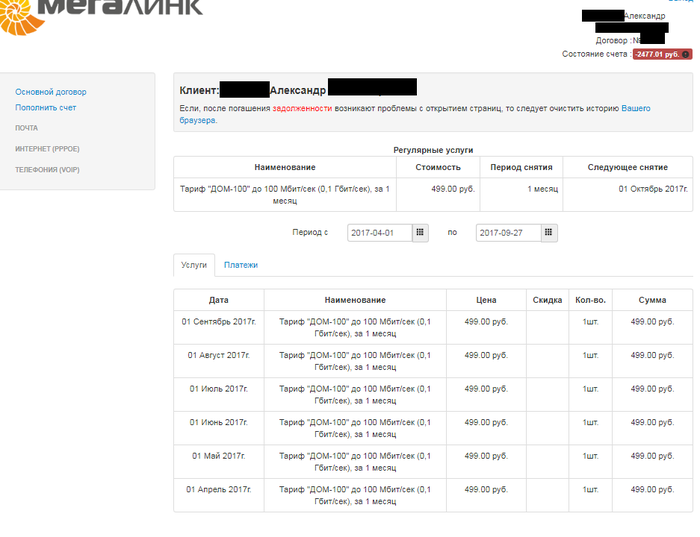700x537 pixels.
Task: Click the Дата column header
Action: pyautogui.click(x=219, y=300)
